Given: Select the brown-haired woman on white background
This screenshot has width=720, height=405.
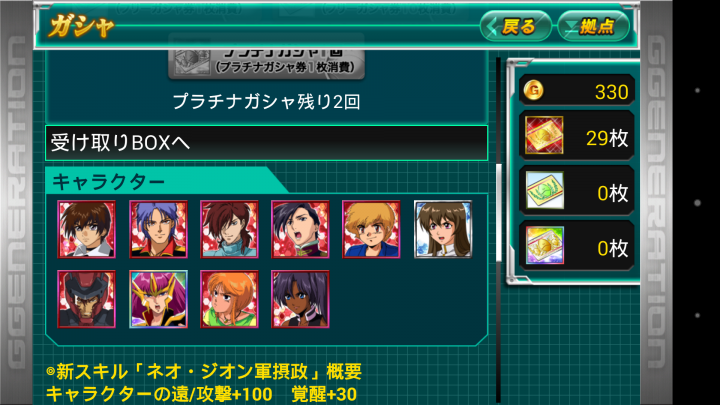Looking at the screenshot, I should (443, 229).
